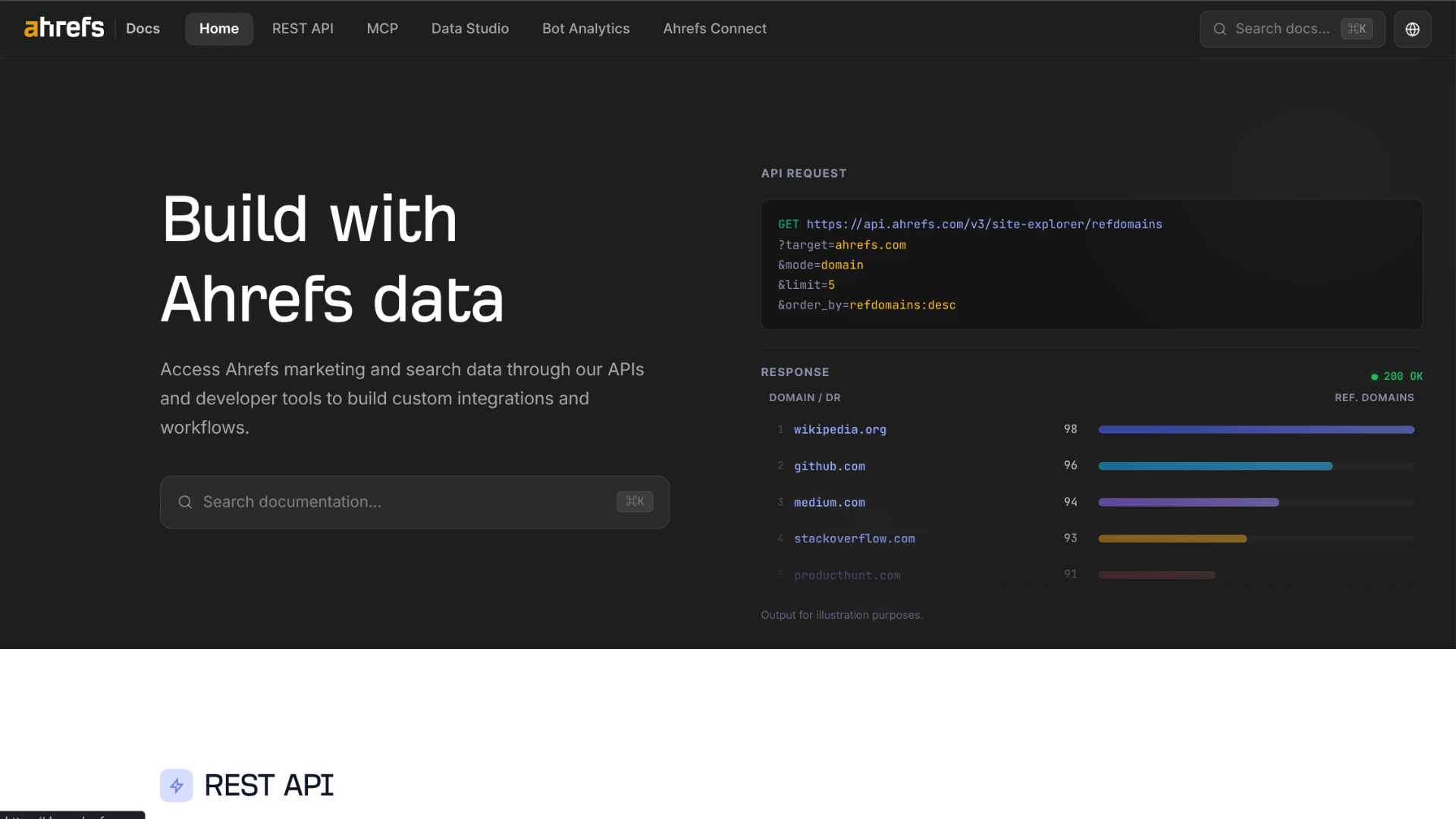Image resolution: width=1456 pixels, height=819 pixels.
Task: Click the ?target=ahrefs.com parameter line
Action: click(842, 245)
